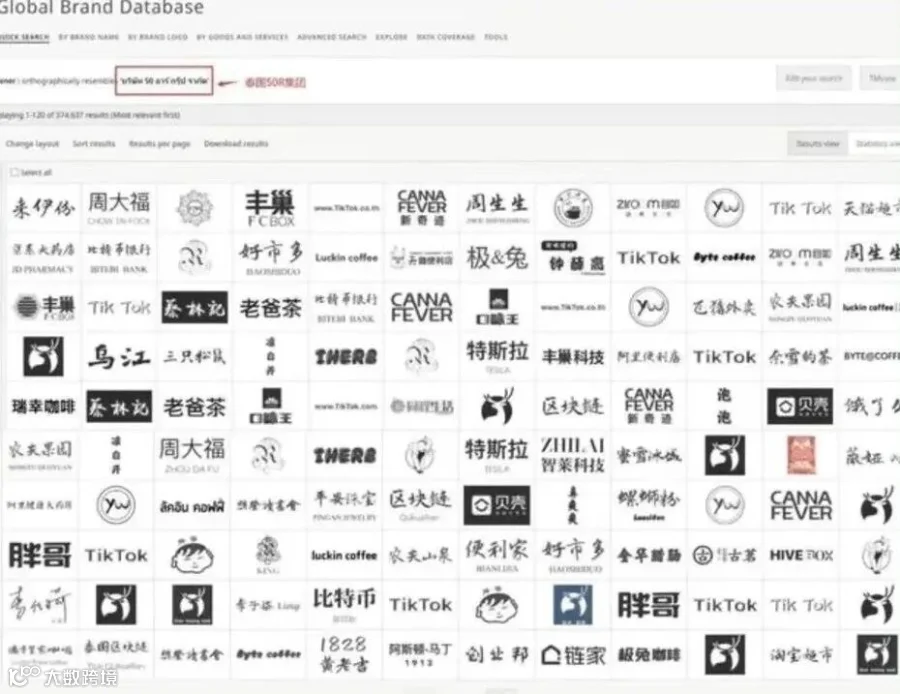The image size is (900, 694).
Task: Open the Explore tab
Action: click(x=391, y=37)
